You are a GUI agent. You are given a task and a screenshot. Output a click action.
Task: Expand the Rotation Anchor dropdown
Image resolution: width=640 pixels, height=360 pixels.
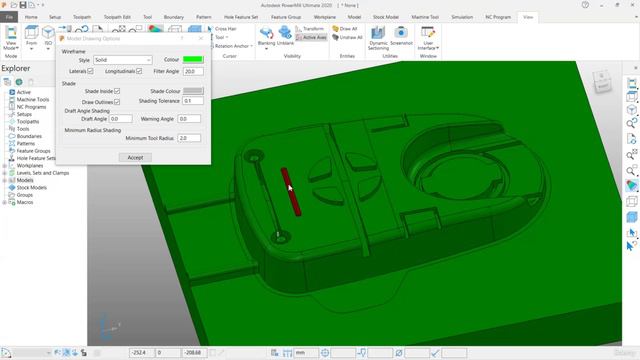click(x=252, y=46)
